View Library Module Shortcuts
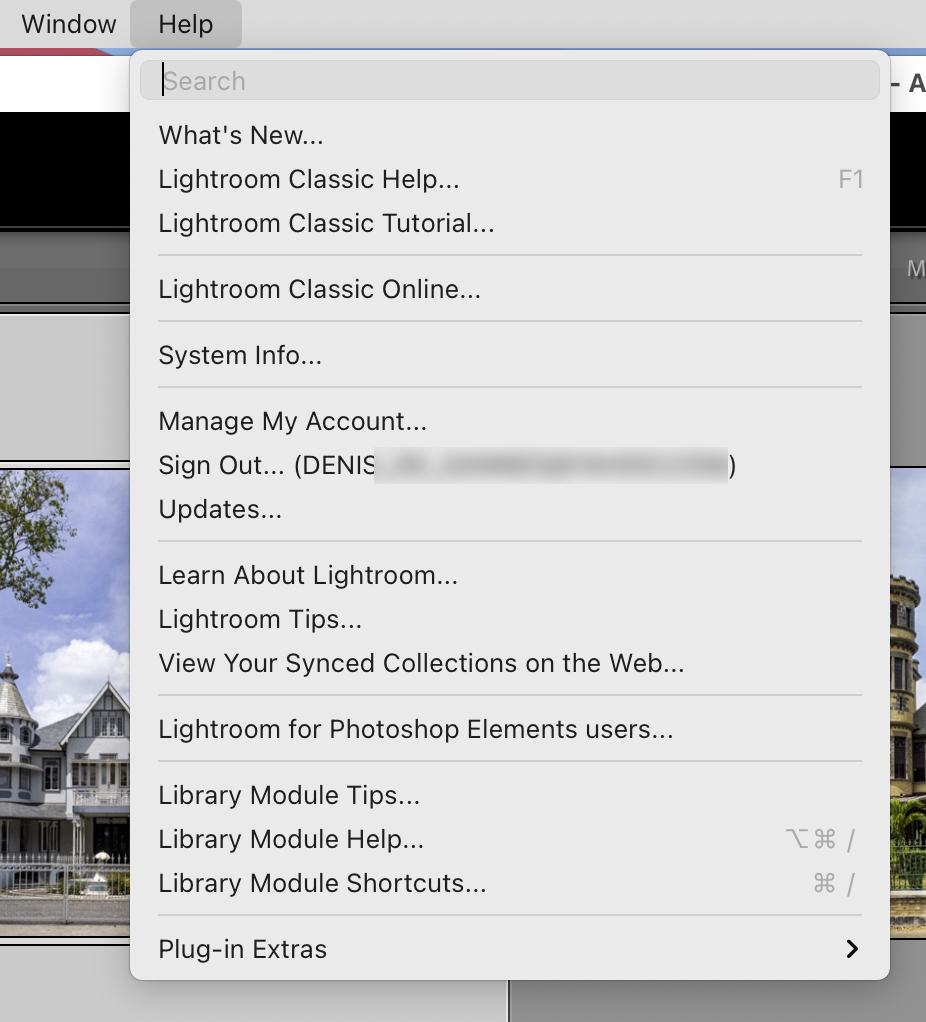926x1022 pixels. [320, 883]
